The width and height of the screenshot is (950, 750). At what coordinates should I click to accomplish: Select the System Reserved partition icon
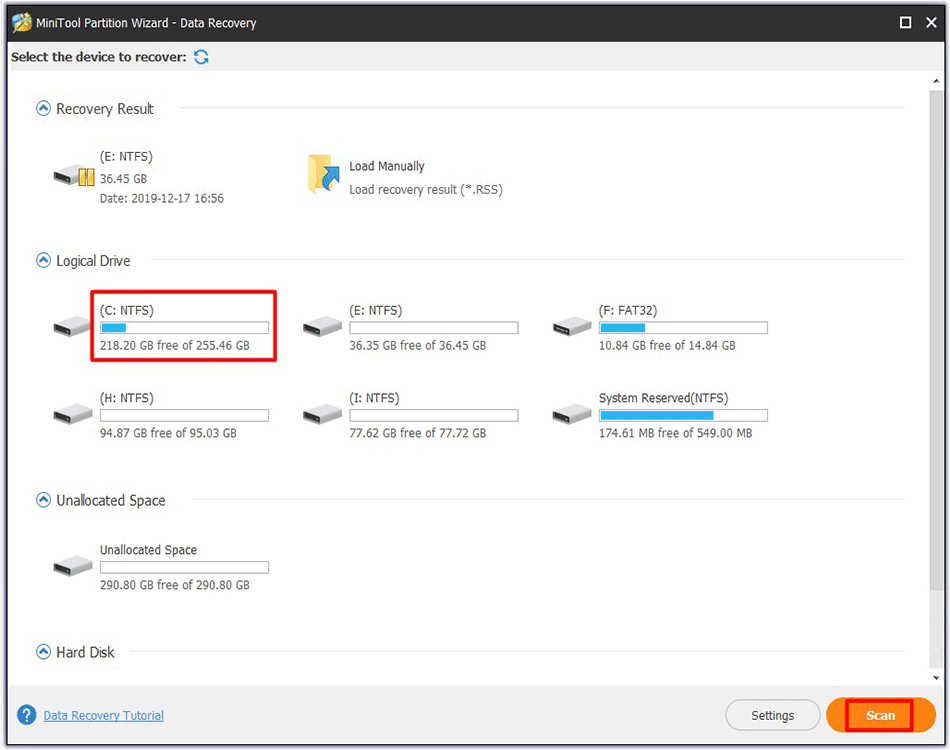[571, 415]
